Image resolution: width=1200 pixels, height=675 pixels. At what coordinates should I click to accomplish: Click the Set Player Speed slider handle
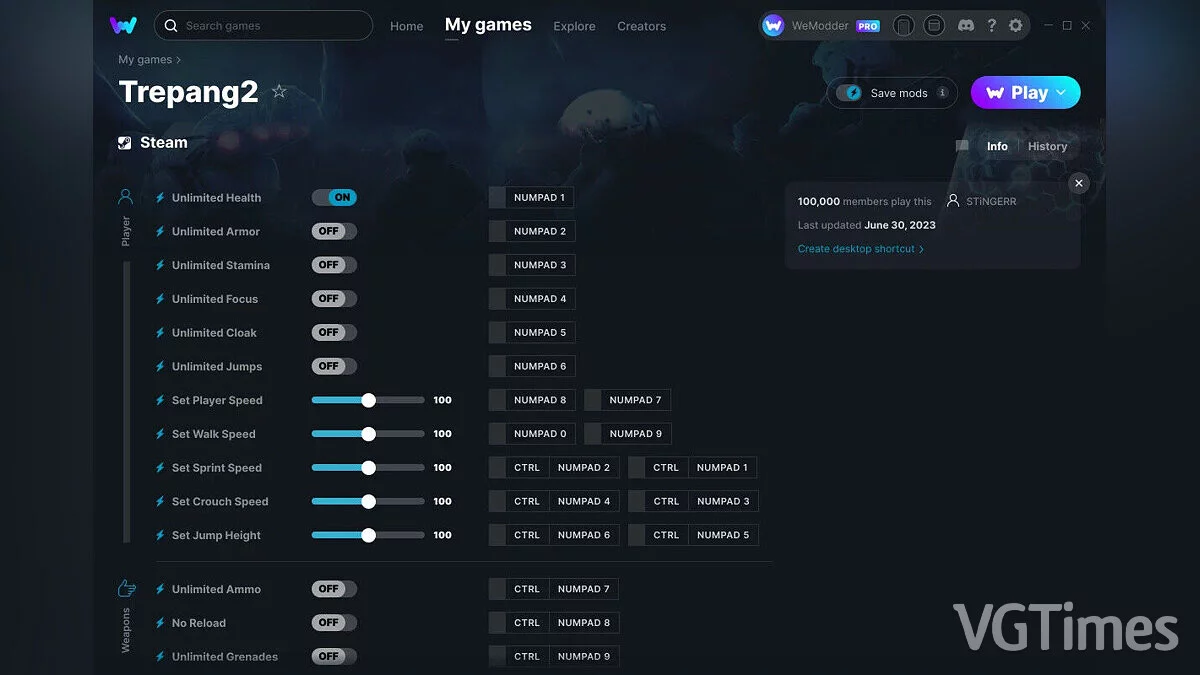(x=368, y=400)
